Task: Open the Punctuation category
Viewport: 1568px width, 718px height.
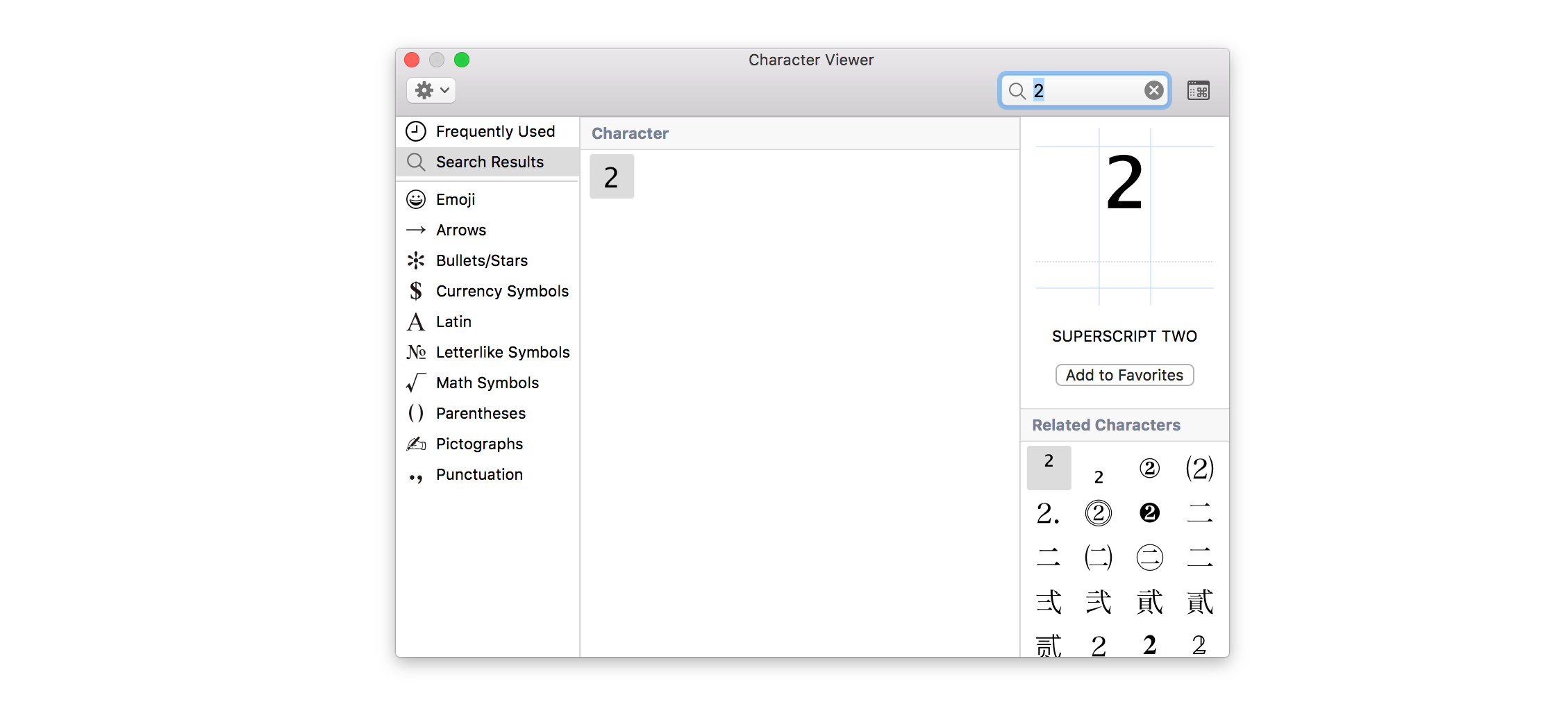Action: [479, 474]
